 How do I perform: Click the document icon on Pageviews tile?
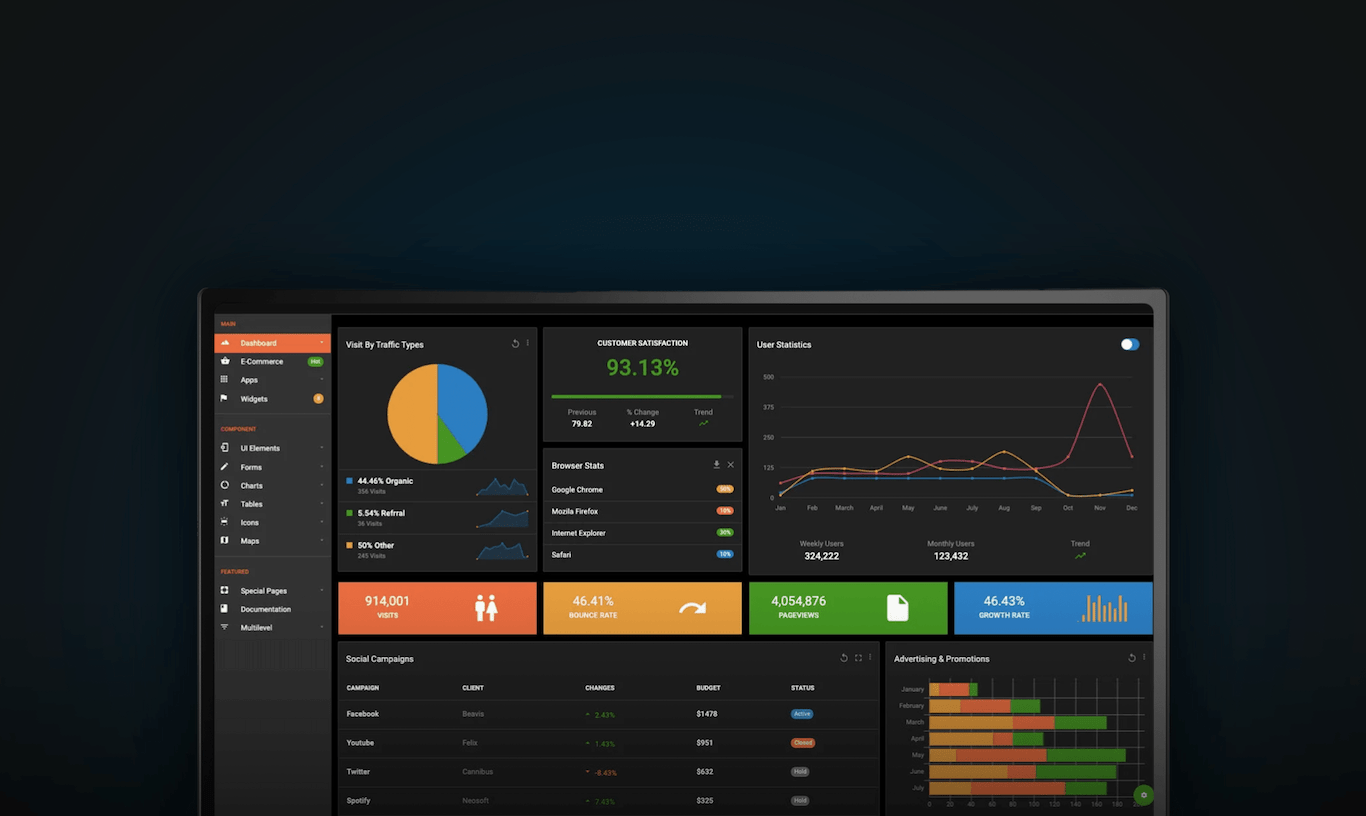pos(898,607)
